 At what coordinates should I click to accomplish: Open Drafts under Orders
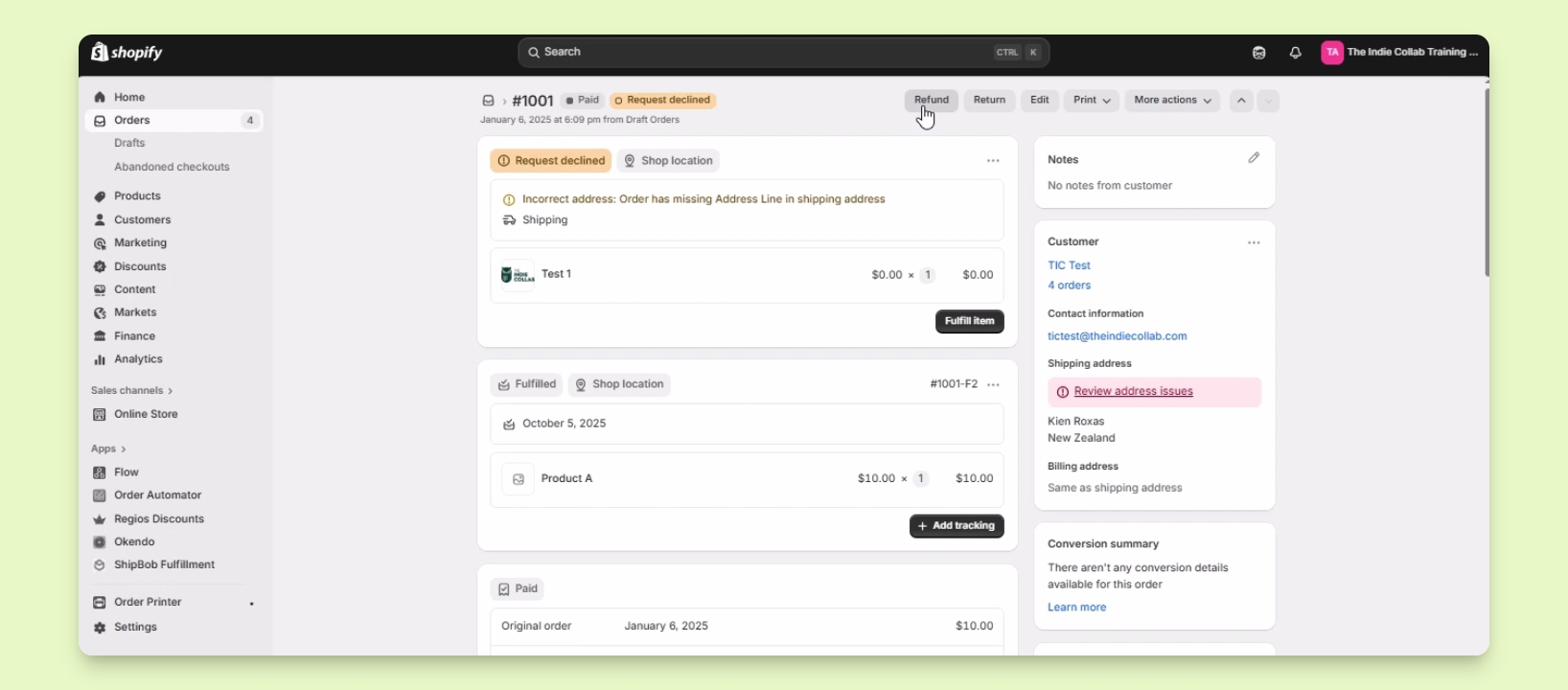point(129,143)
